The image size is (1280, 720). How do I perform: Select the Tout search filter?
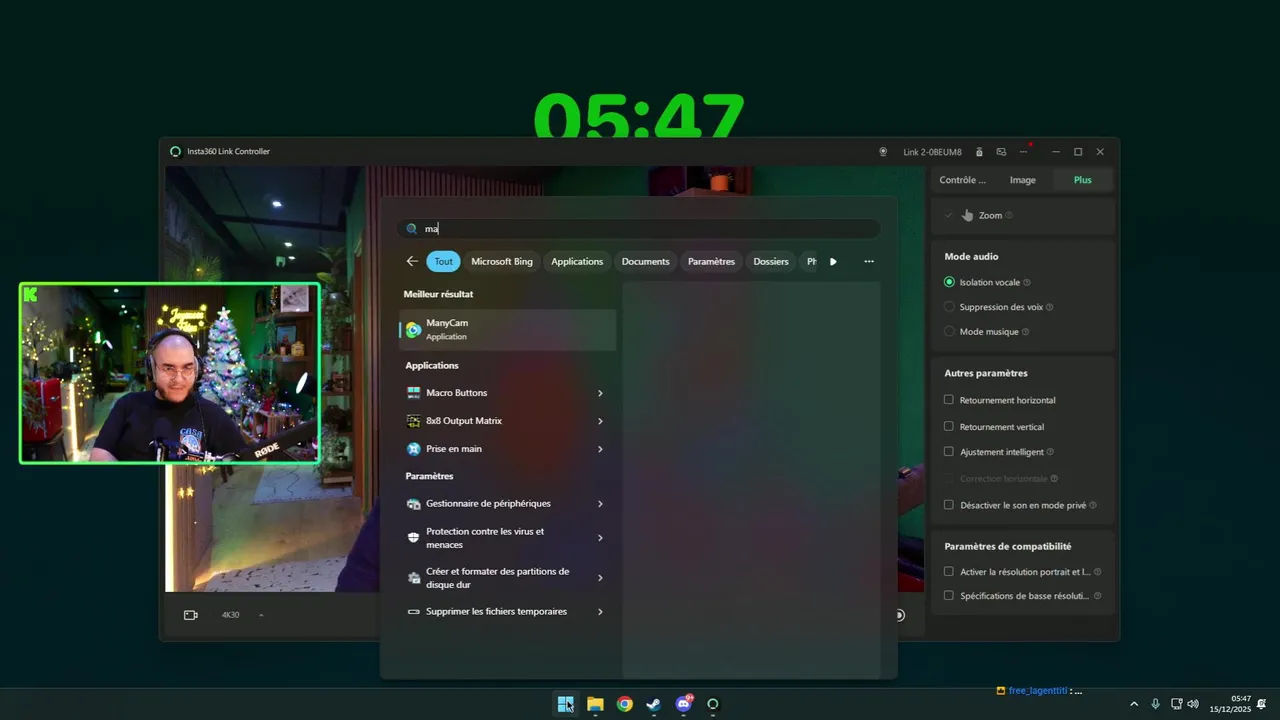pyautogui.click(x=443, y=261)
